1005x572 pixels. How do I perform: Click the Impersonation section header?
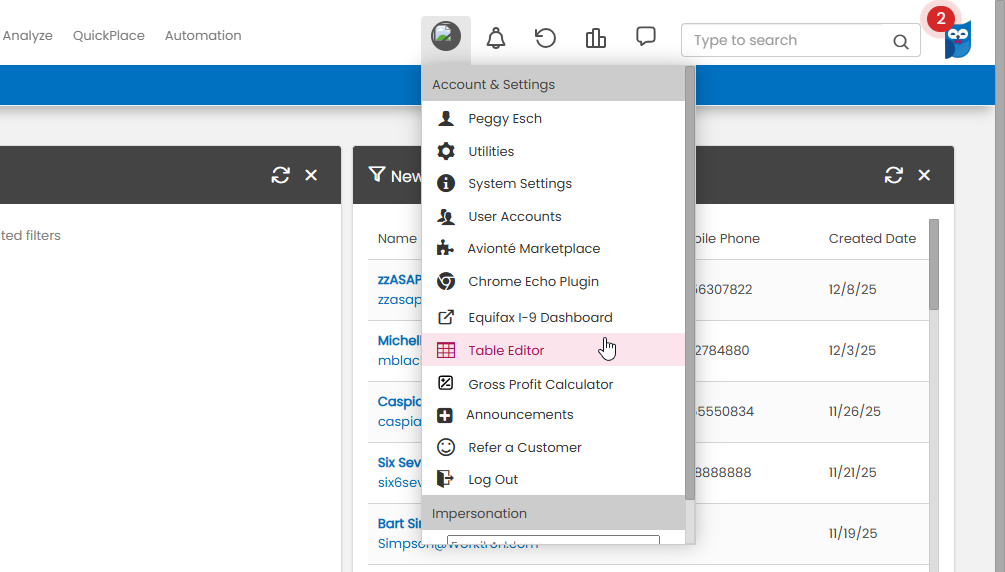click(553, 513)
